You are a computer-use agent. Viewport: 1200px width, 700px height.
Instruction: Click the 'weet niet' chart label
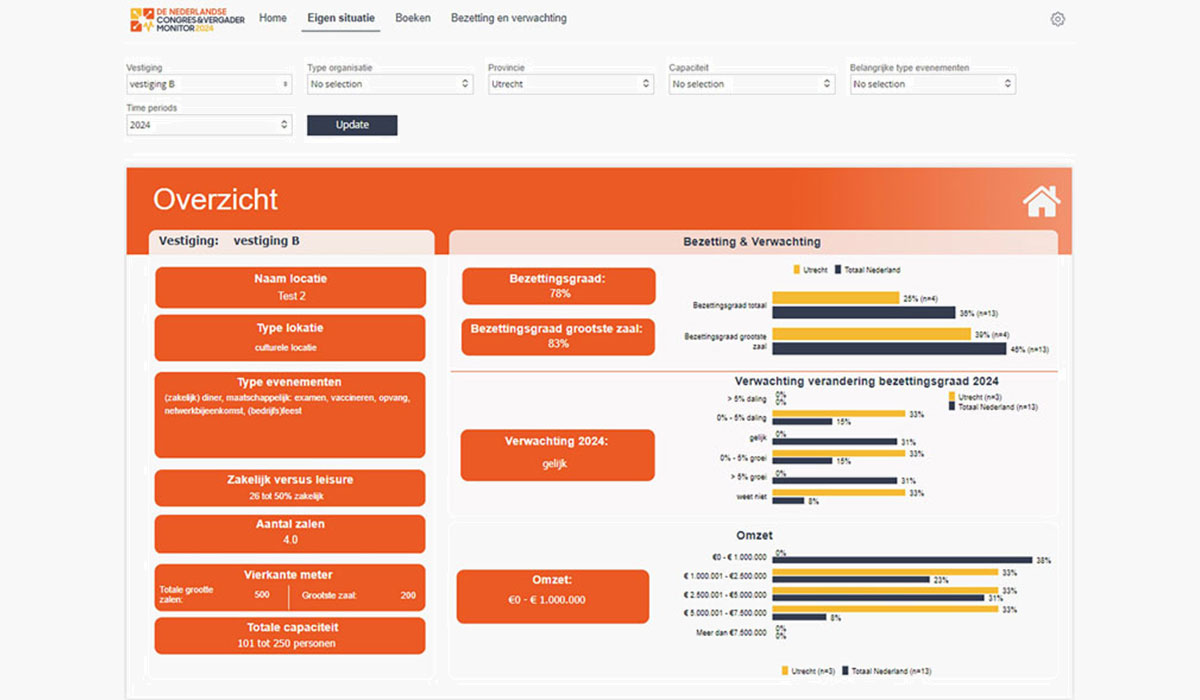[752, 497]
